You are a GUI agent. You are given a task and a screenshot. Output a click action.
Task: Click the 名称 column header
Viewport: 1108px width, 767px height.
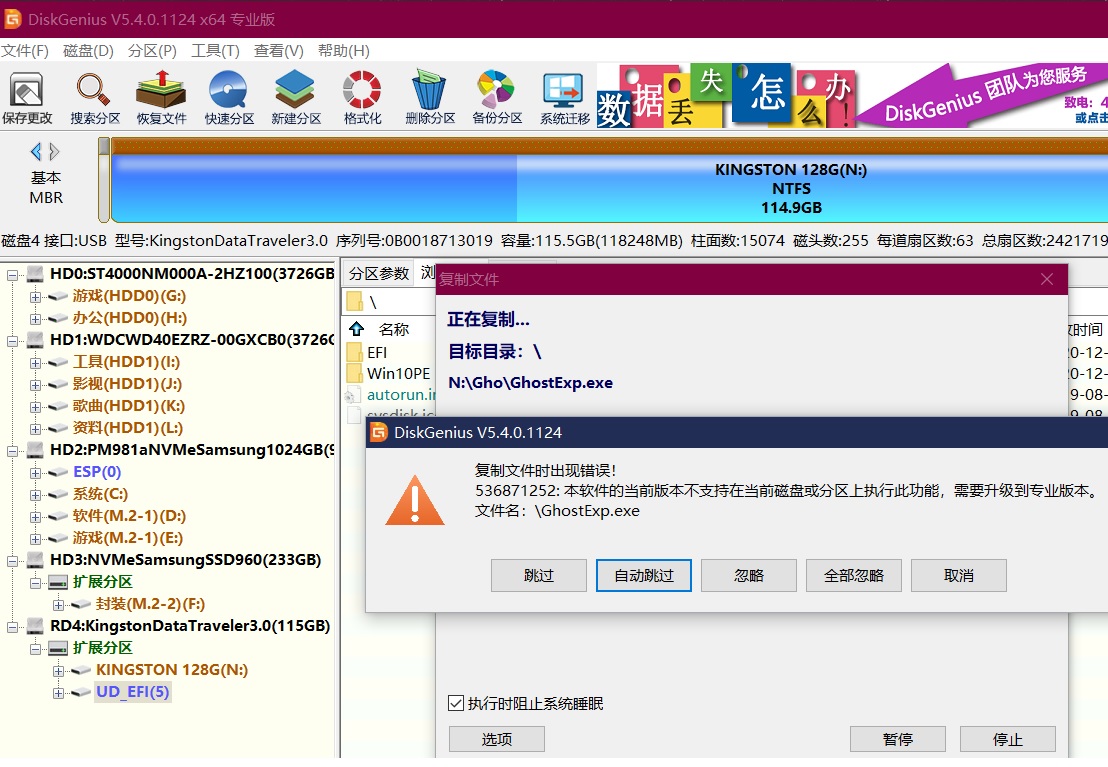tap(394, 329)
